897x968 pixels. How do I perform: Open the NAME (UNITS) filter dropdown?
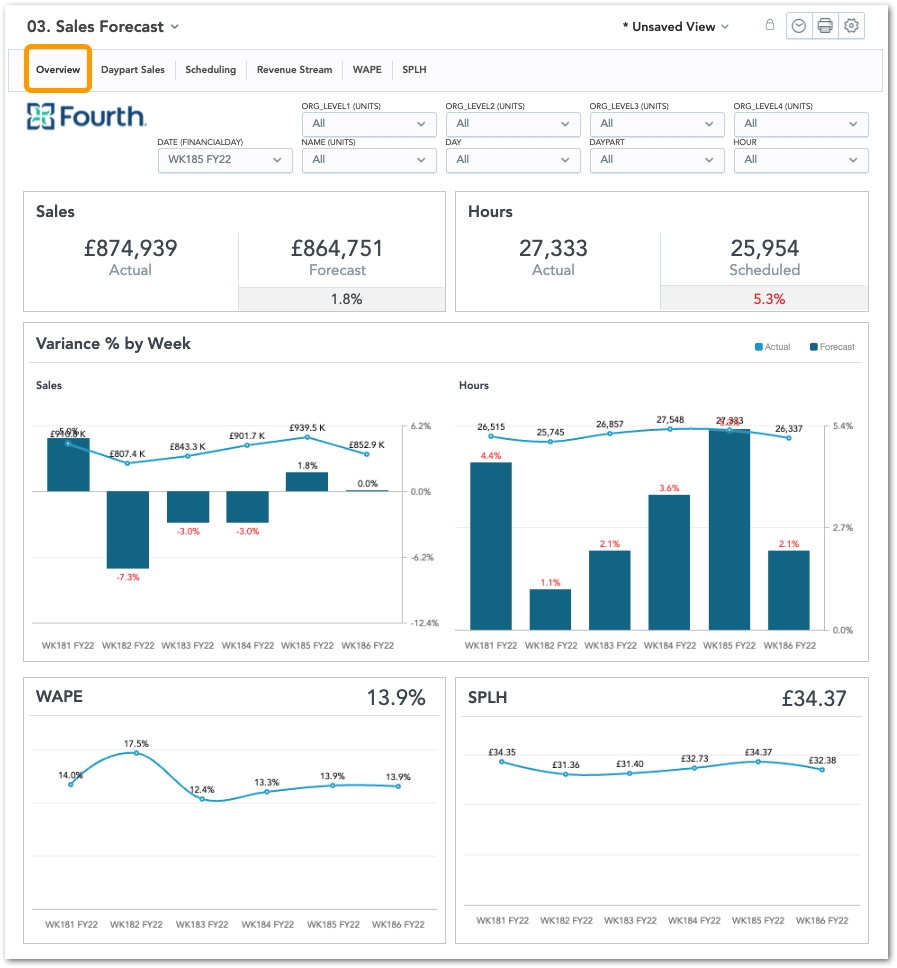[369, 160]
